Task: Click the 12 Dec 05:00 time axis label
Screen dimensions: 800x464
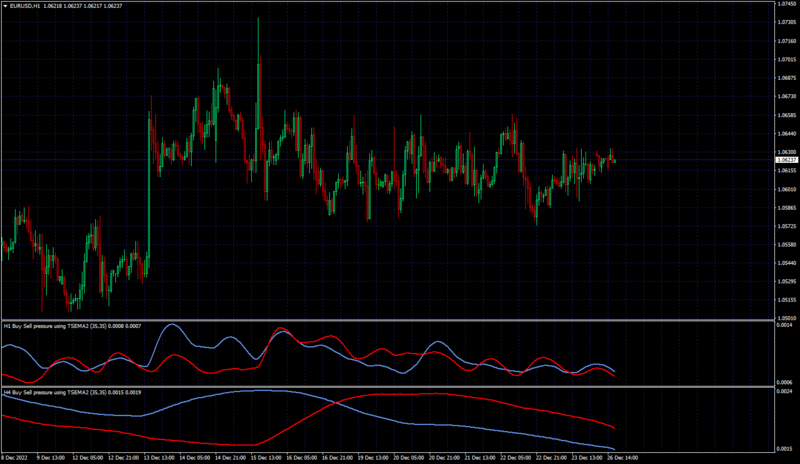Action: [x=88, y=458]
